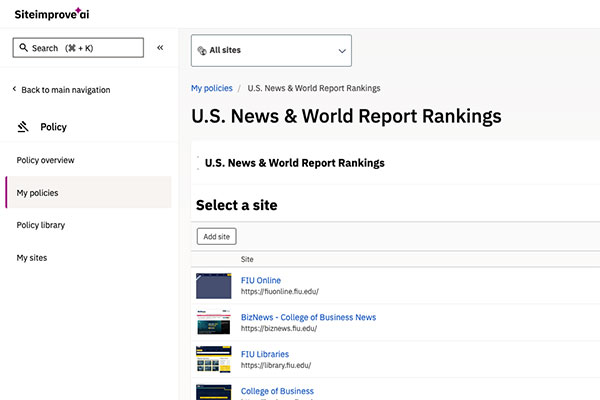Open Policy library in sidebar

[x=41, y=225]
